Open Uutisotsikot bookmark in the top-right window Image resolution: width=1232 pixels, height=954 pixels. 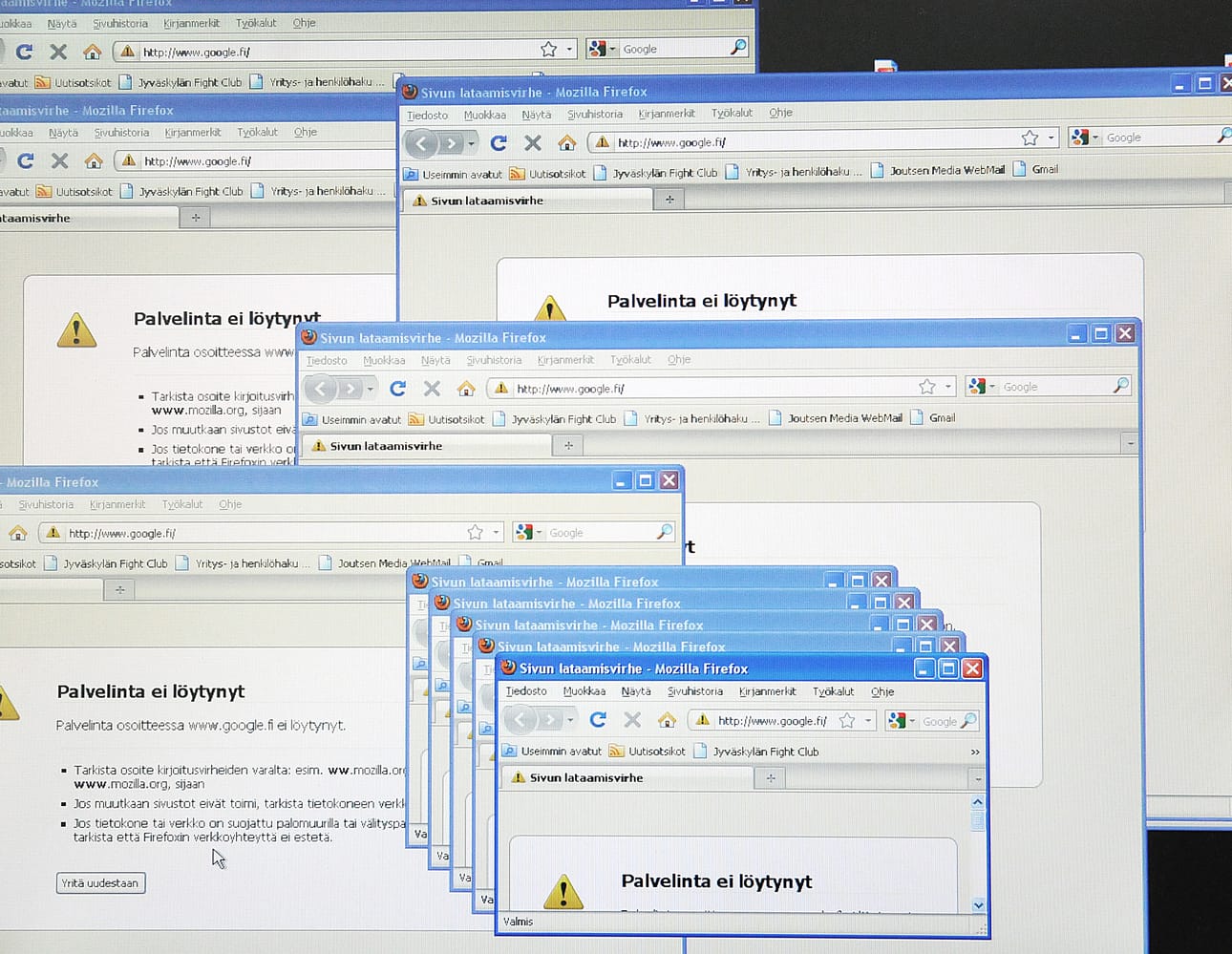(x=548, y=174)
